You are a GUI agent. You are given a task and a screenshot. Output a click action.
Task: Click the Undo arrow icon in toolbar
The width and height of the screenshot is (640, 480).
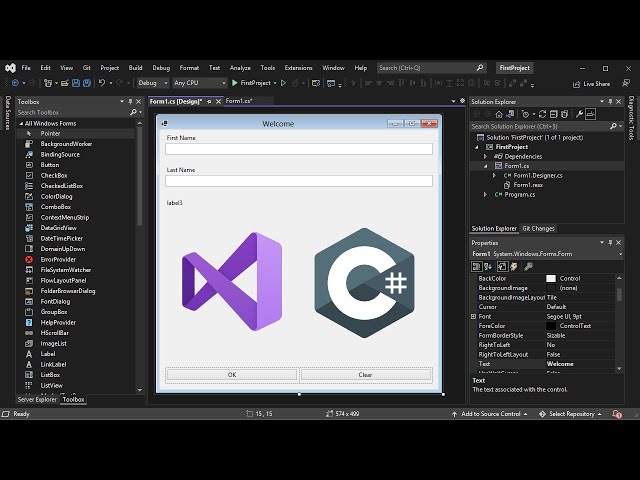(x=102, y=83)
